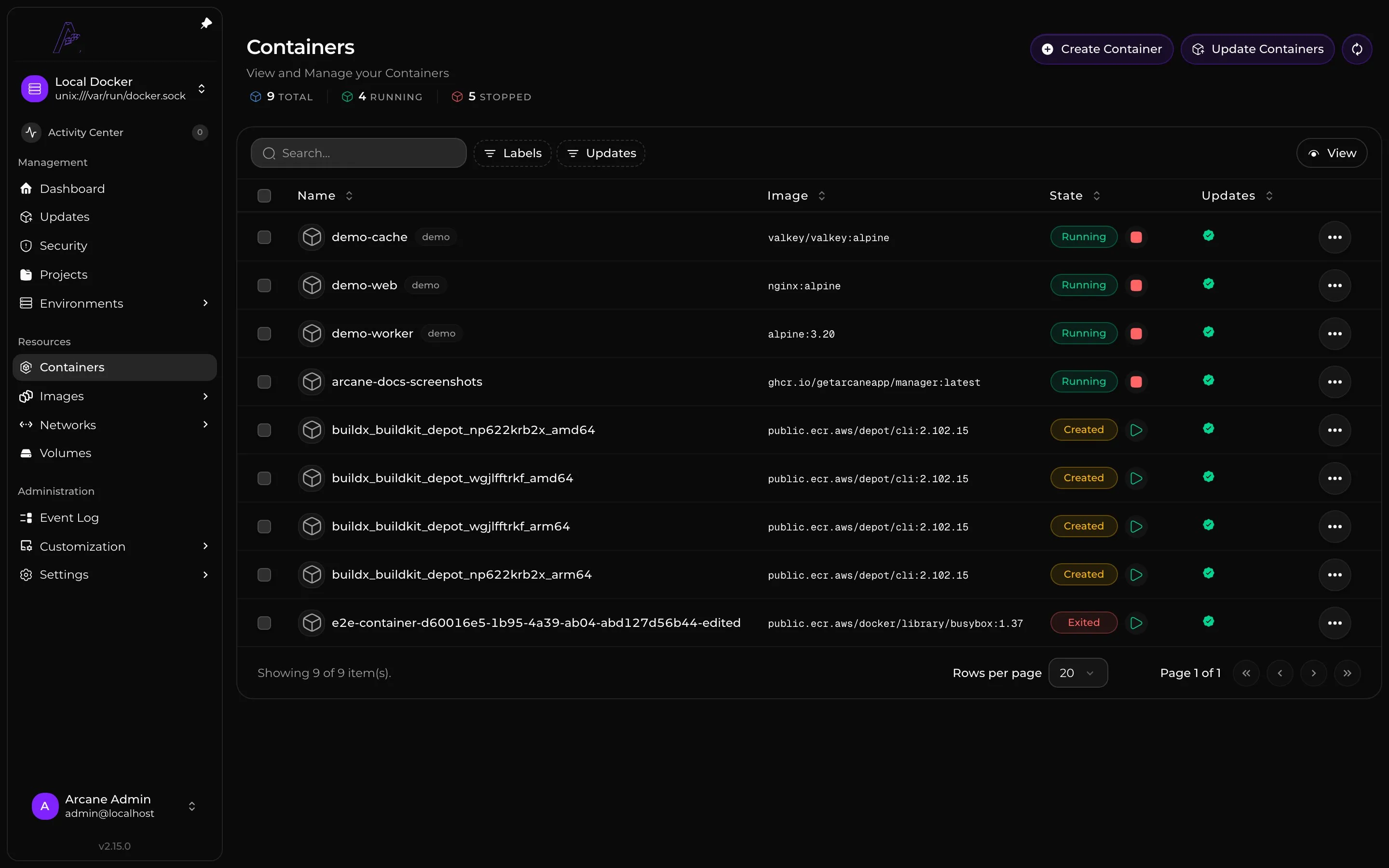Start the buildx_buildkit_depot_wgjlfftrkf_arm64 container
Screen dimensions: 1389x868
pyautogui.click(x=1136, y=527)
